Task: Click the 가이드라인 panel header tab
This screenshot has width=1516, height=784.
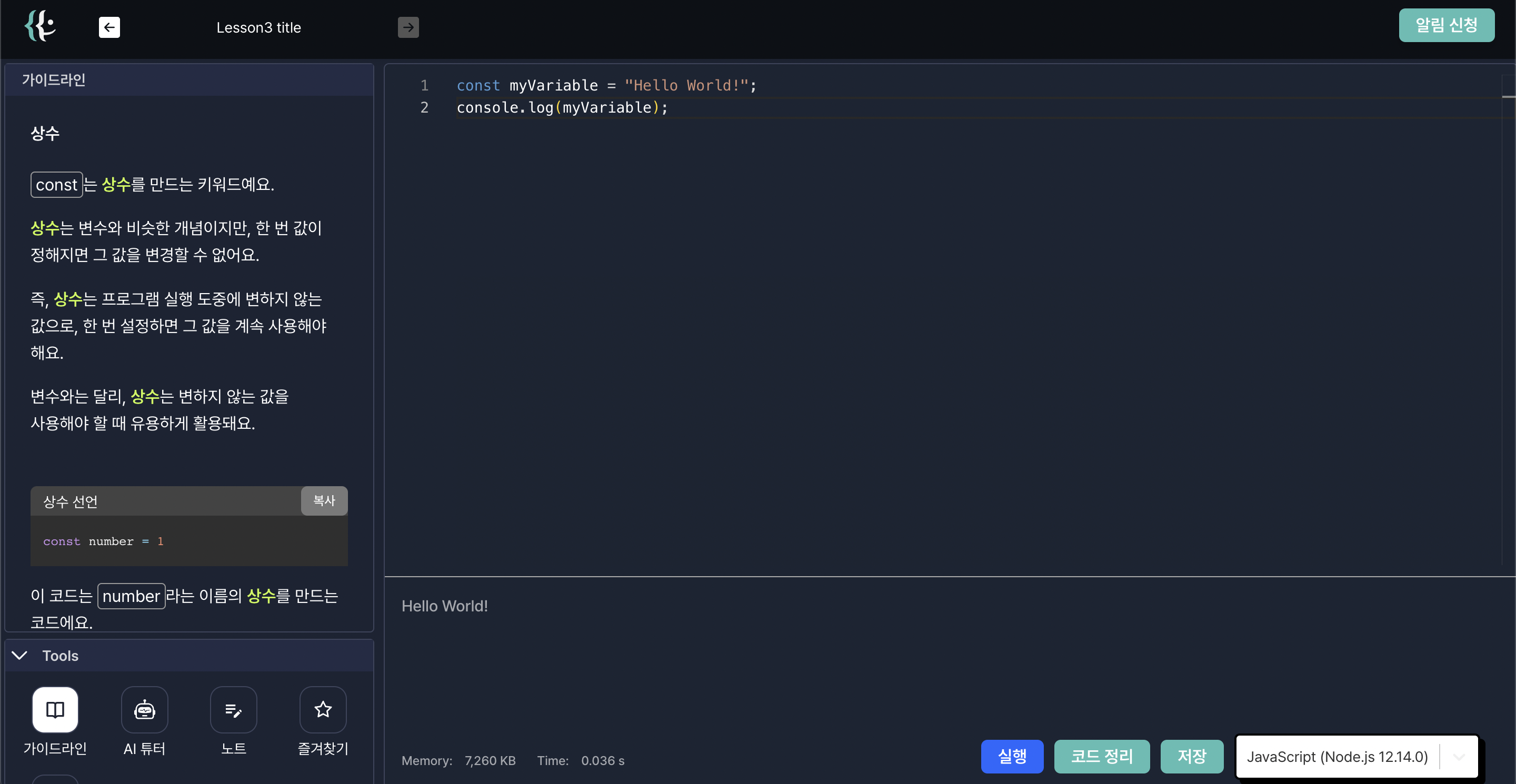Action: [x=54, y=79]
